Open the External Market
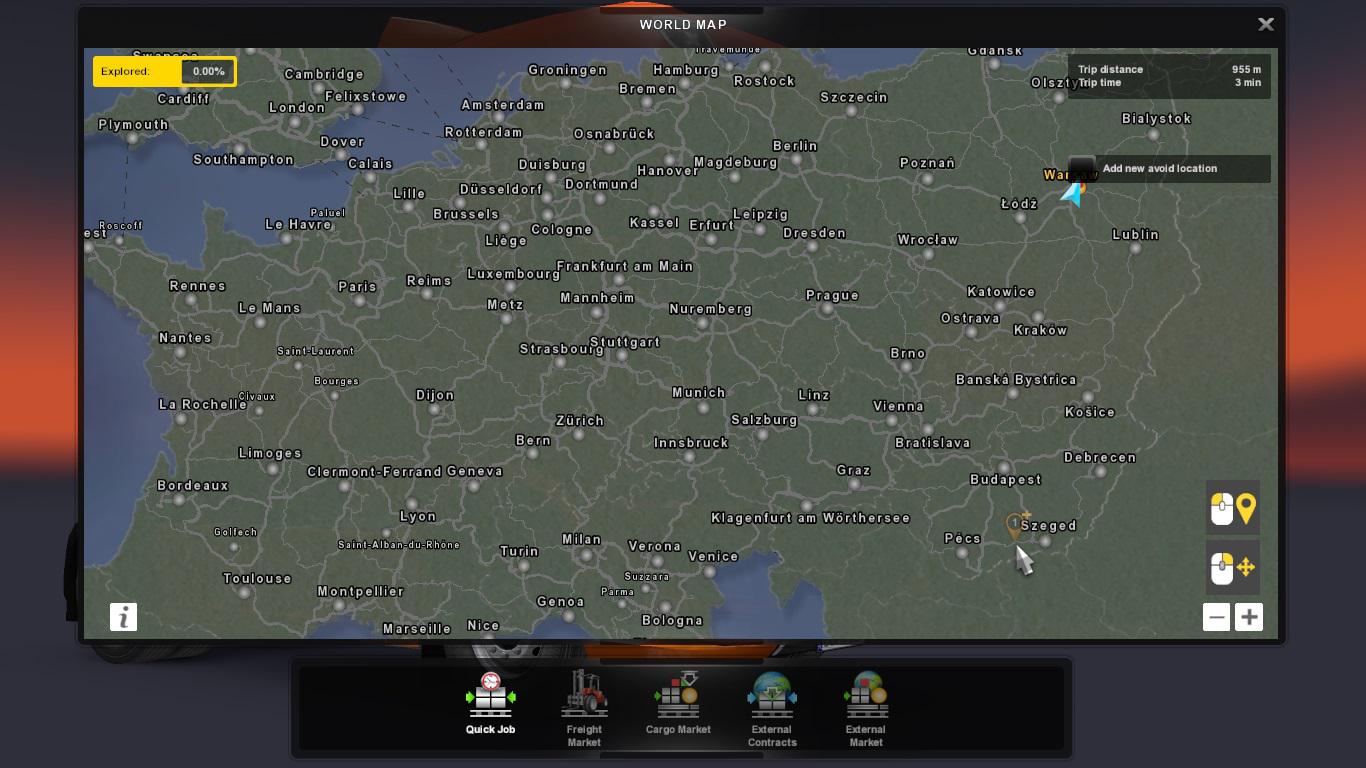 click(866, 708)
